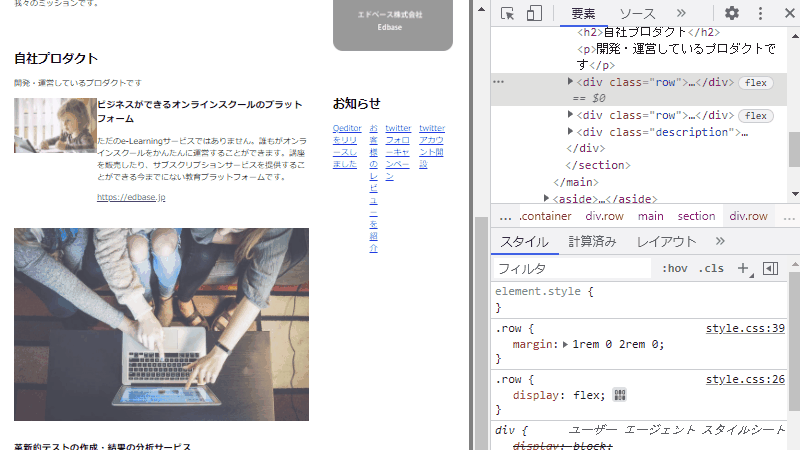800x450 pixels.
Task: Activate the inspect element picker icon
Action: click(x=508, y=13)
